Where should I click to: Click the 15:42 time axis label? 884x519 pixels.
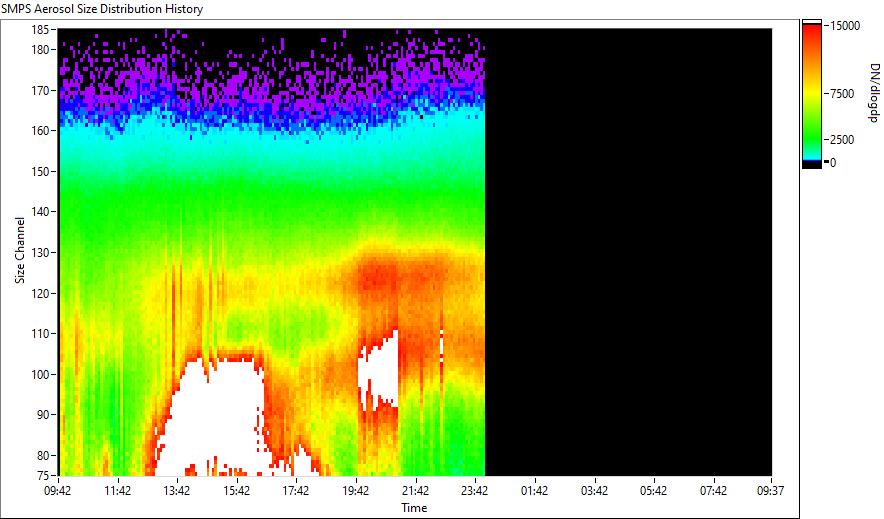(236, 491)
